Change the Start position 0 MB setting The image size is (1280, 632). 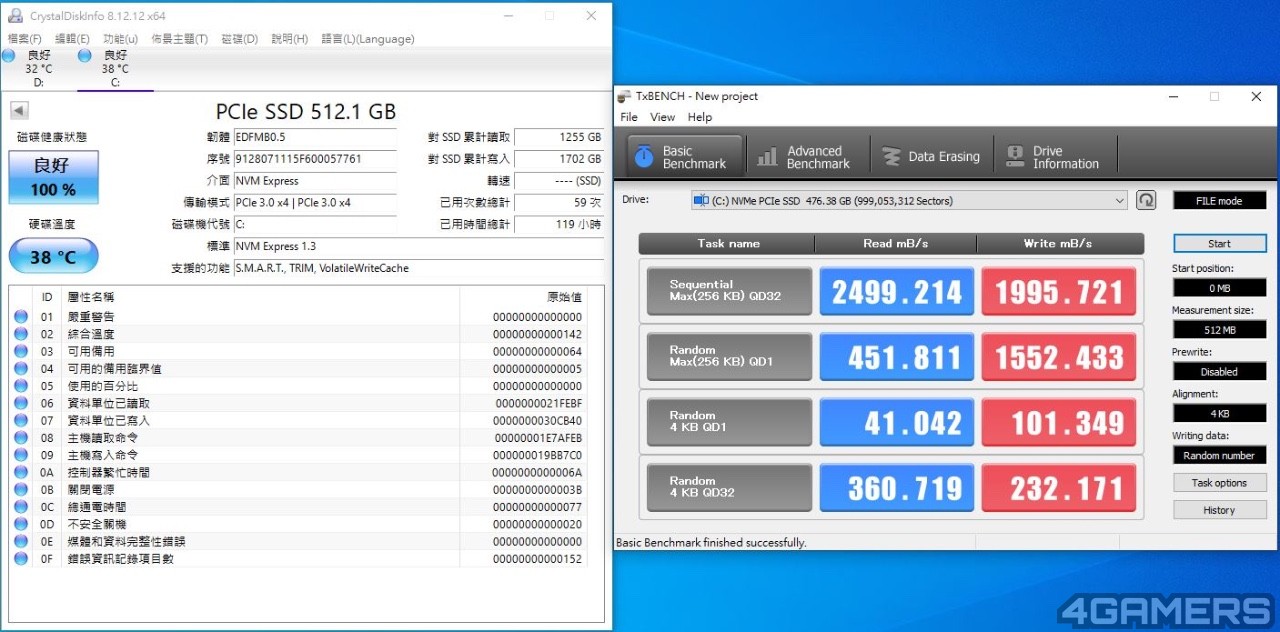1220,288
